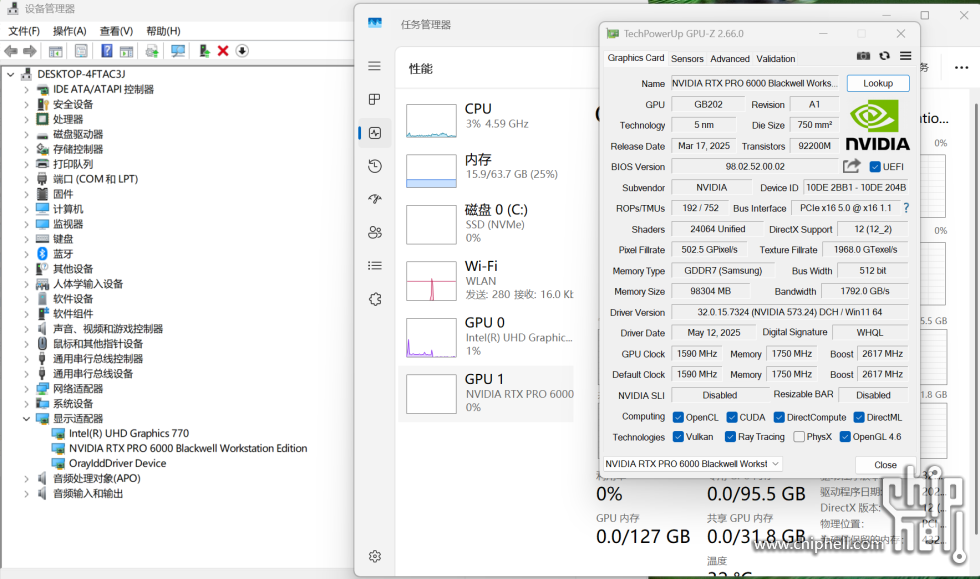The image size is (980, 579).
Task: Select NVIDIA RTX PRO 6000 Blackwell Workstation Edition device
Action: pyautogui.click(x=188, y=448)
